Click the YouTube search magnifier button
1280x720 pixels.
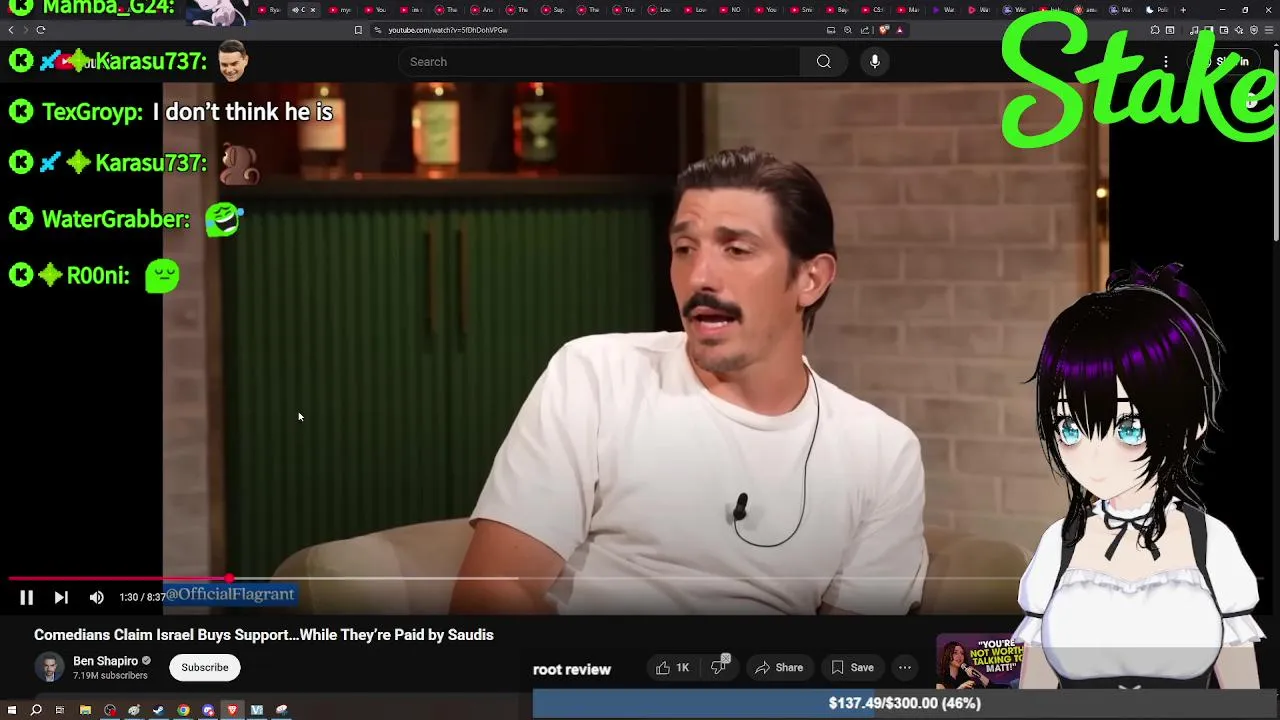click(x=823, y=62)
